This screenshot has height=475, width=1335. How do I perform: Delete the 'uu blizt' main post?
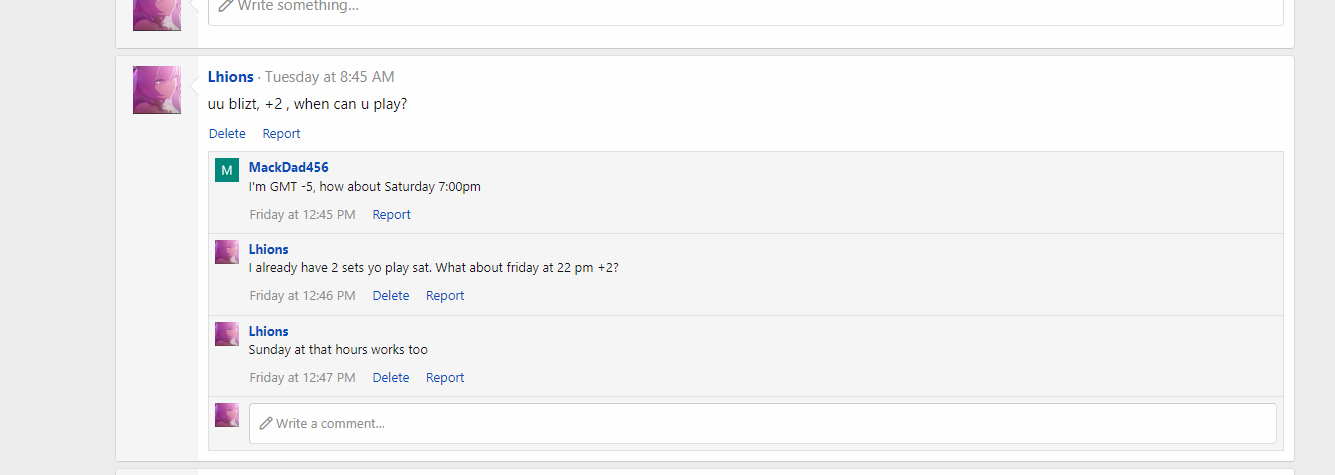coord(227,133)
